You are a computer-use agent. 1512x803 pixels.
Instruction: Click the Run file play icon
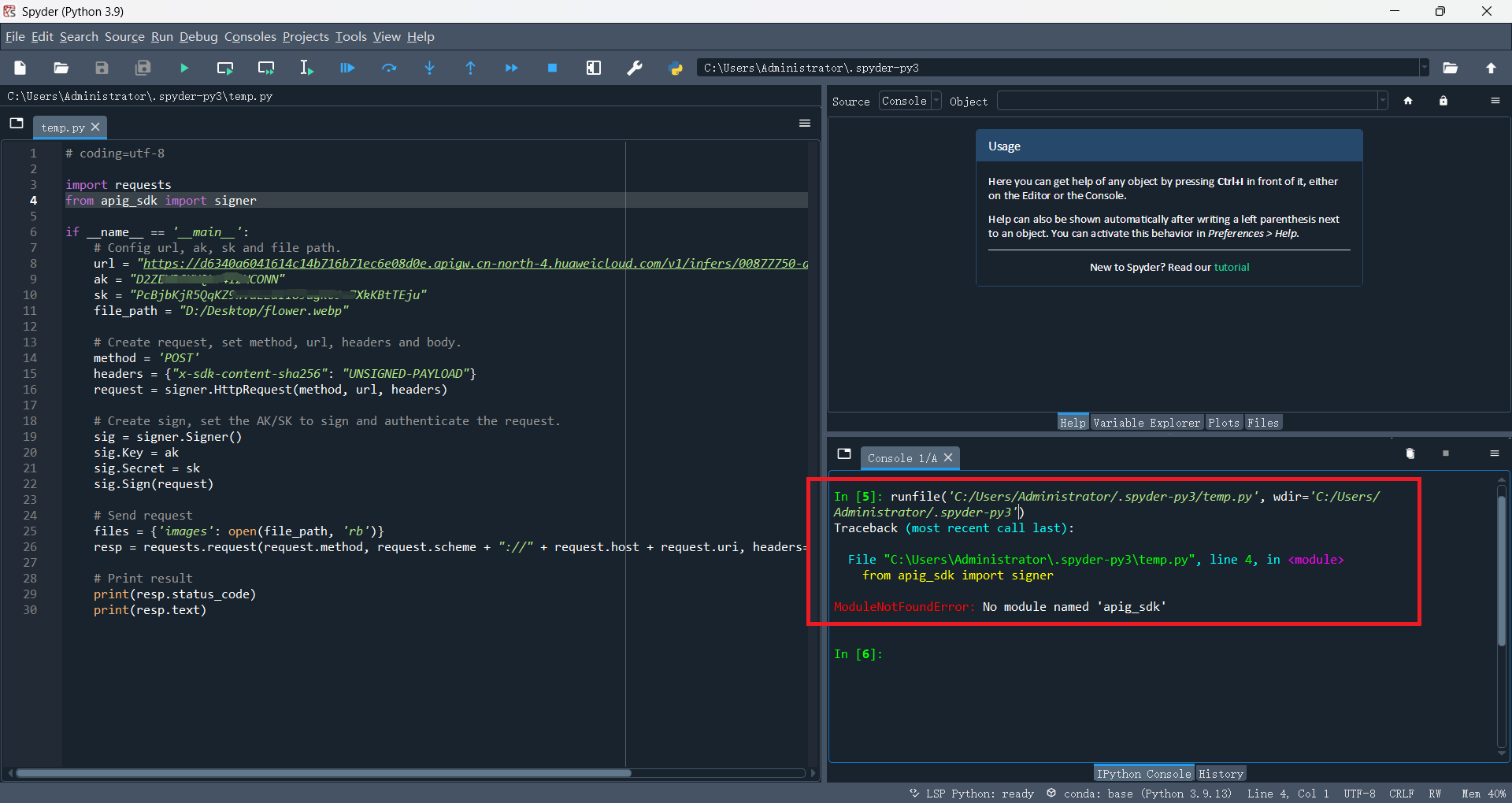(x=184, y=68)
